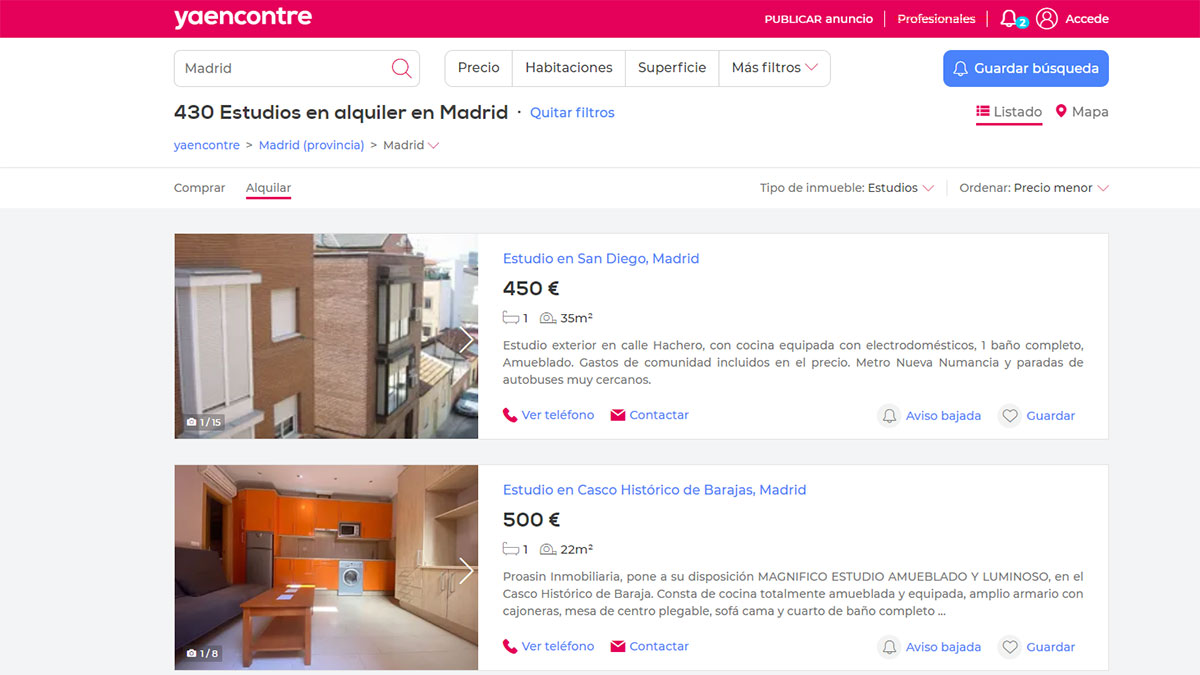Click Guardar búsqueda button
The image size is (1200, 675).
(1026, 68)
